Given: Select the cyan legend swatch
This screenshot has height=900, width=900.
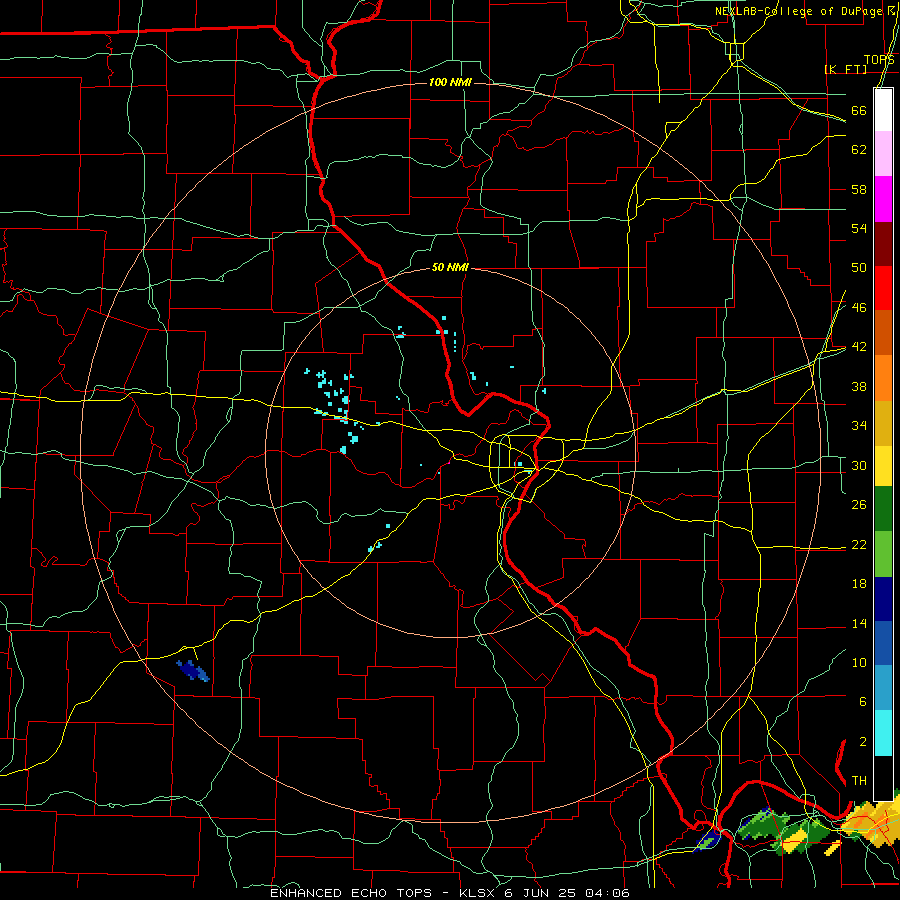Looking at the screenshot, I should (x=883, y=733).
